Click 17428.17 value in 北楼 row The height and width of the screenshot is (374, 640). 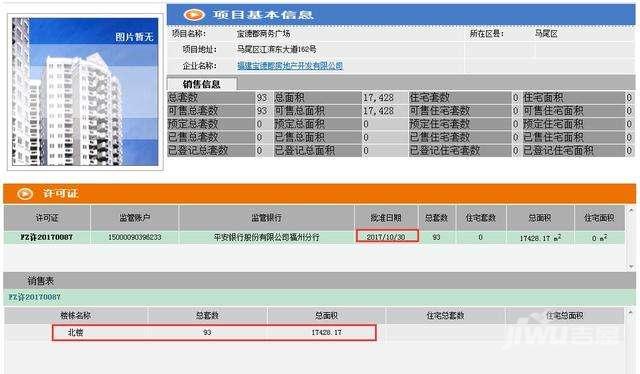(x=327, y=332)
